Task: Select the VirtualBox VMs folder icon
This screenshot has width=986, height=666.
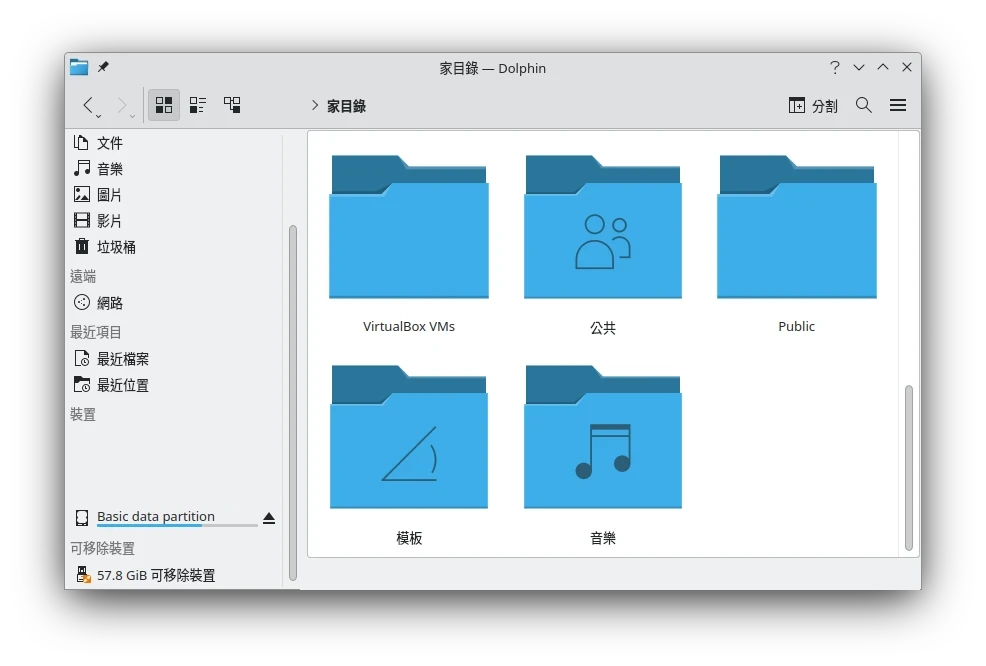Action: pos(409,226)
